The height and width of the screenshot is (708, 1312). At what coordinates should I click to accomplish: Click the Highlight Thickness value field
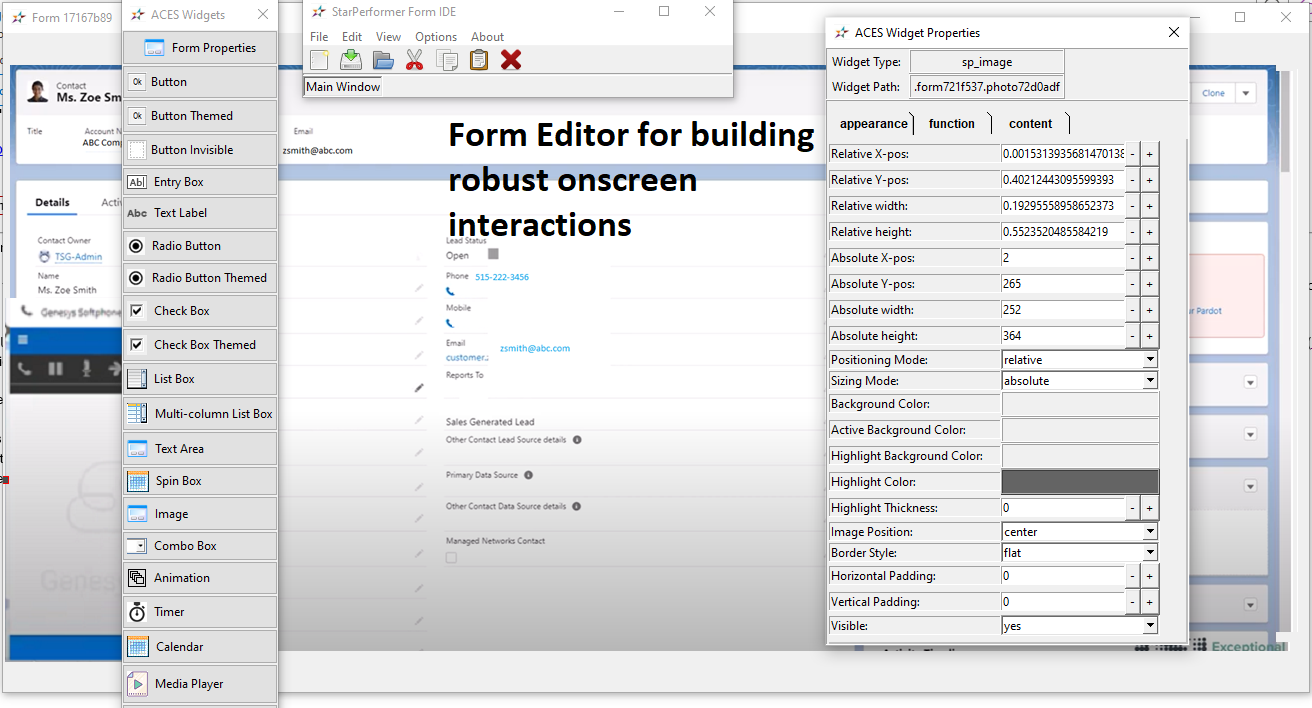pos(1063,508)
